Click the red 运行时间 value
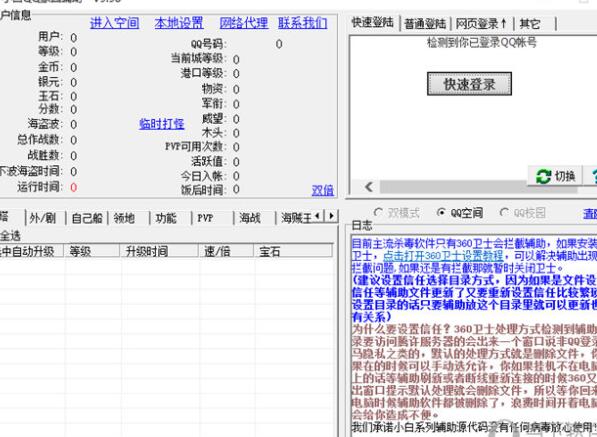The height and width of the screenshot is (437, 597). [x=73, y=187]
